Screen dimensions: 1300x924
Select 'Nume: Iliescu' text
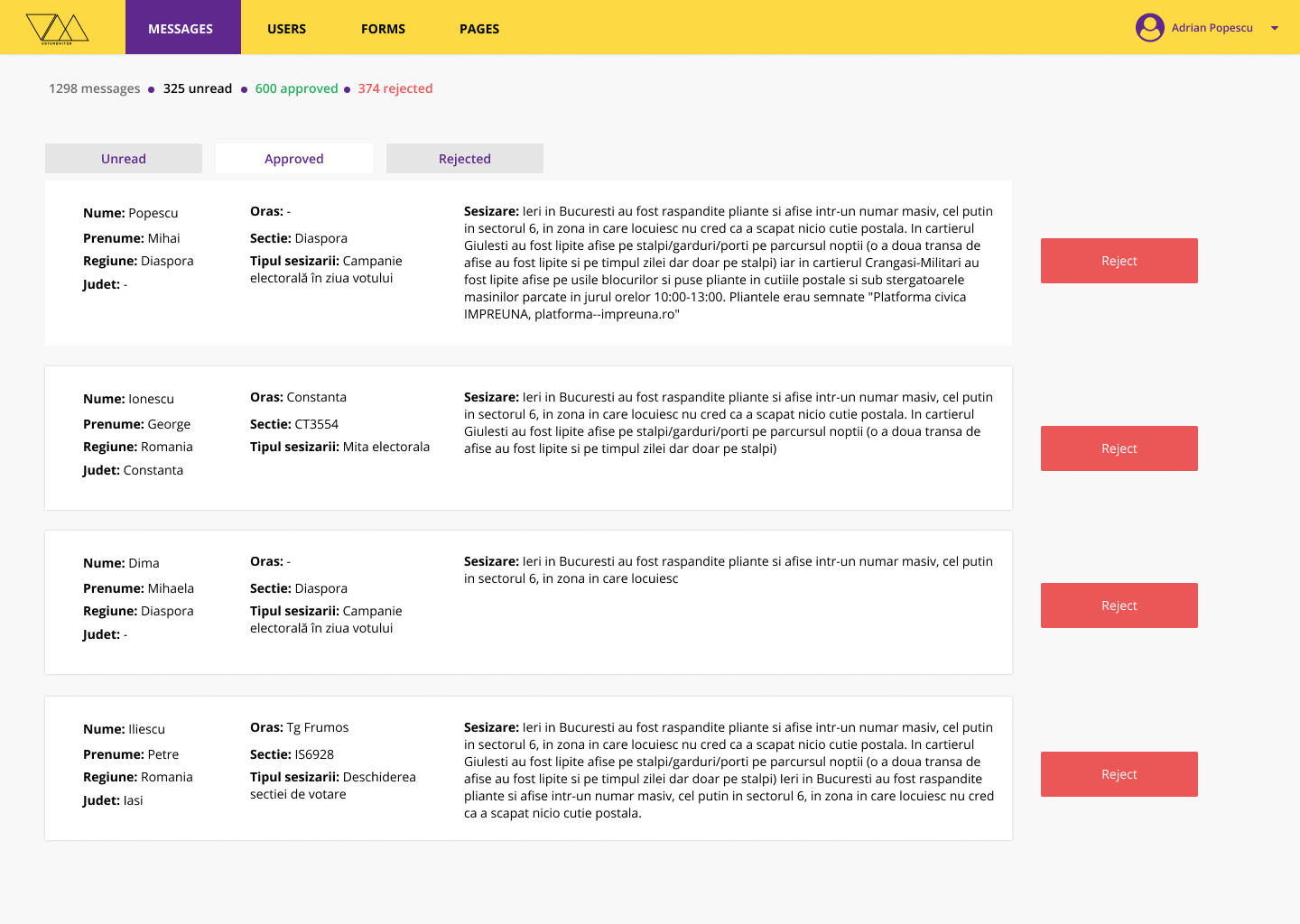[x=125, y=729]
